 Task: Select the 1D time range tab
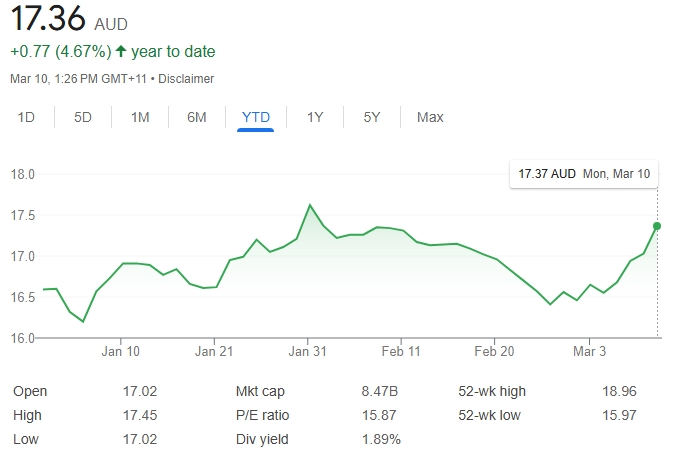pyautogui.click(x=26, y=117)
